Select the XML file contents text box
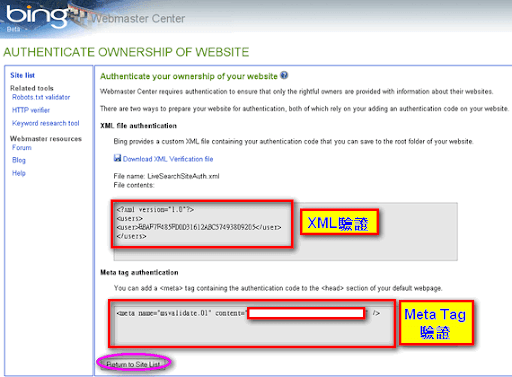The height and width of the screenshot is (377, 512). (285, 231)
